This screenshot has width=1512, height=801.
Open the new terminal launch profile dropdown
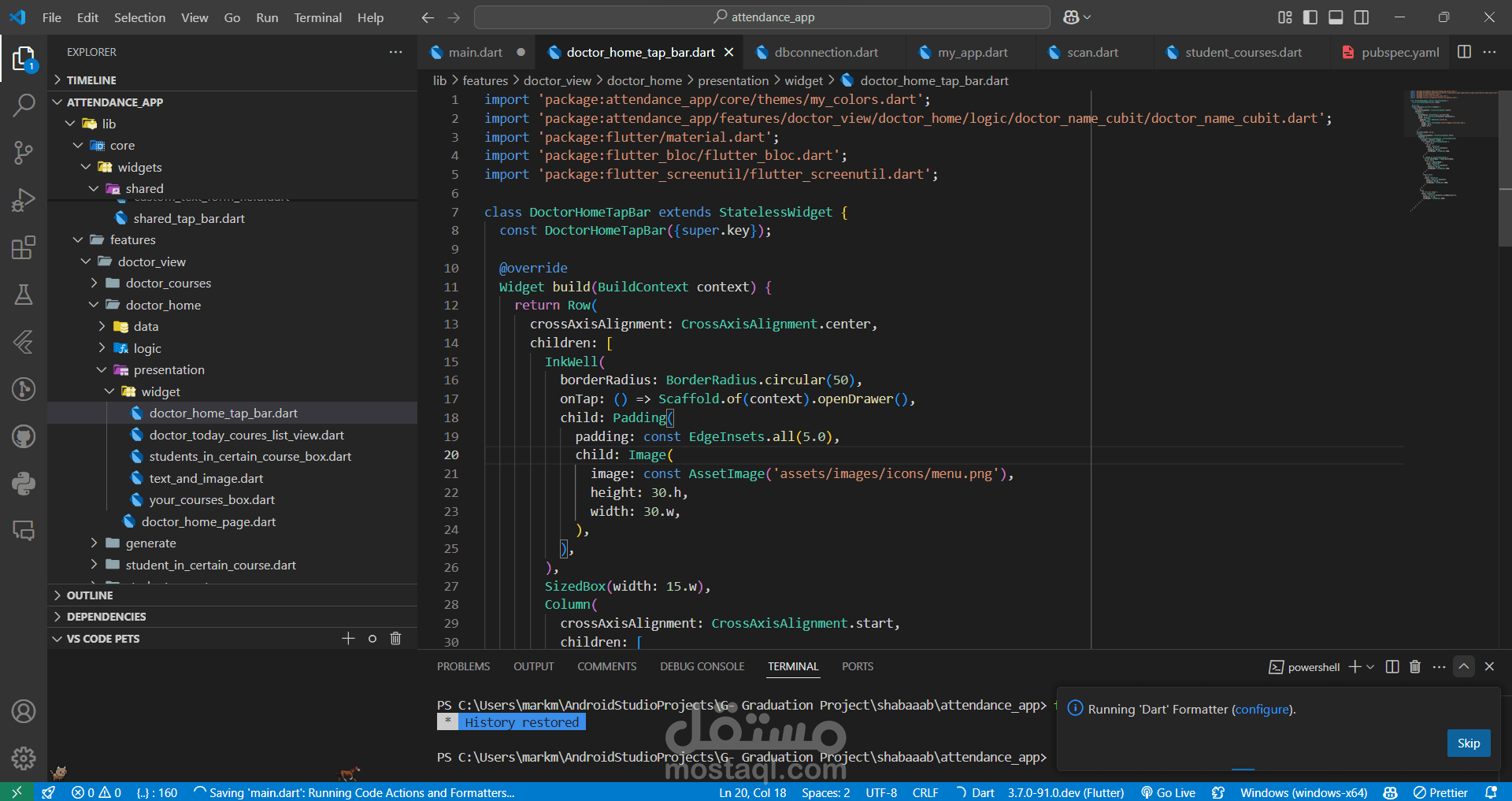point(1370,667)
